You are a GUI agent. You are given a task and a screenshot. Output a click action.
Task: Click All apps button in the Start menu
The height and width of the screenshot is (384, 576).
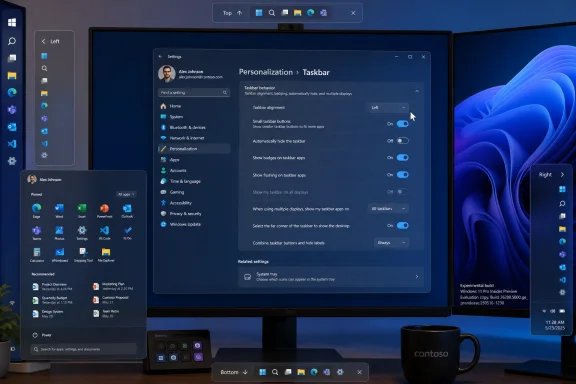126,194
